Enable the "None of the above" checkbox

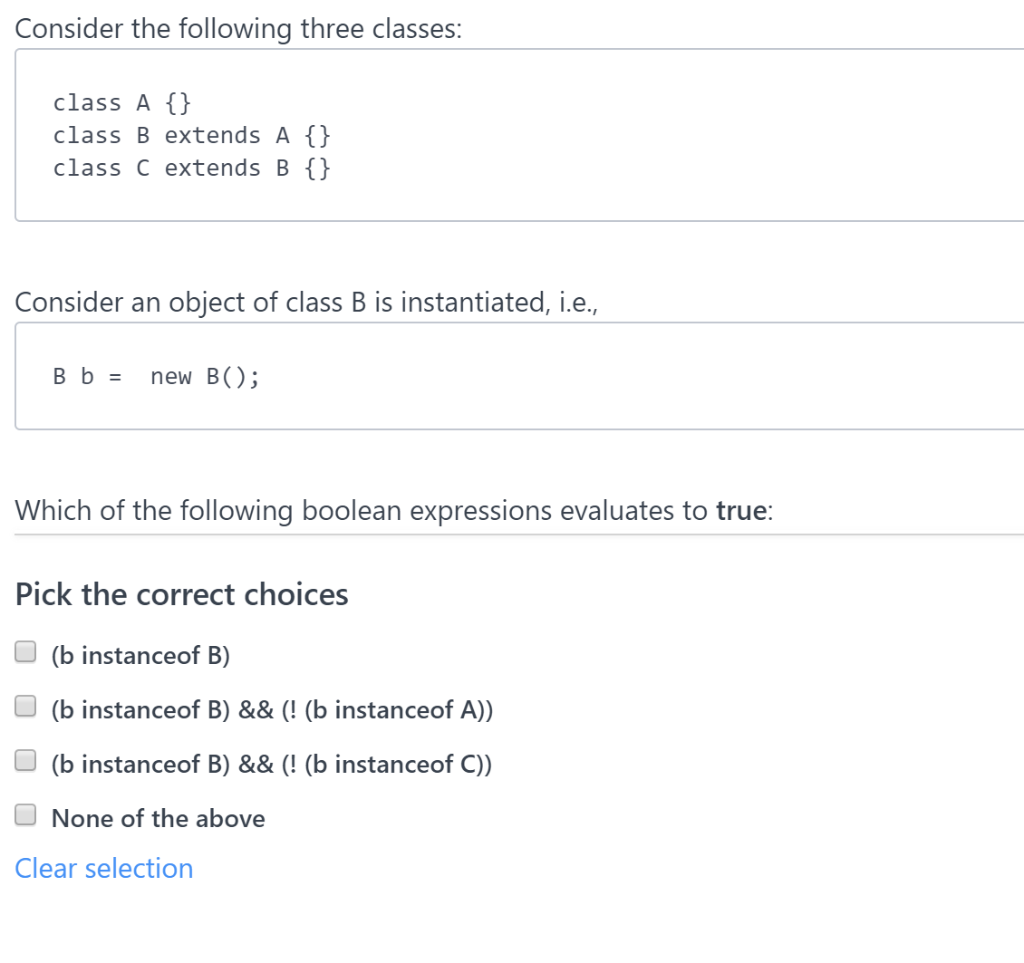[x=25, y=815]
